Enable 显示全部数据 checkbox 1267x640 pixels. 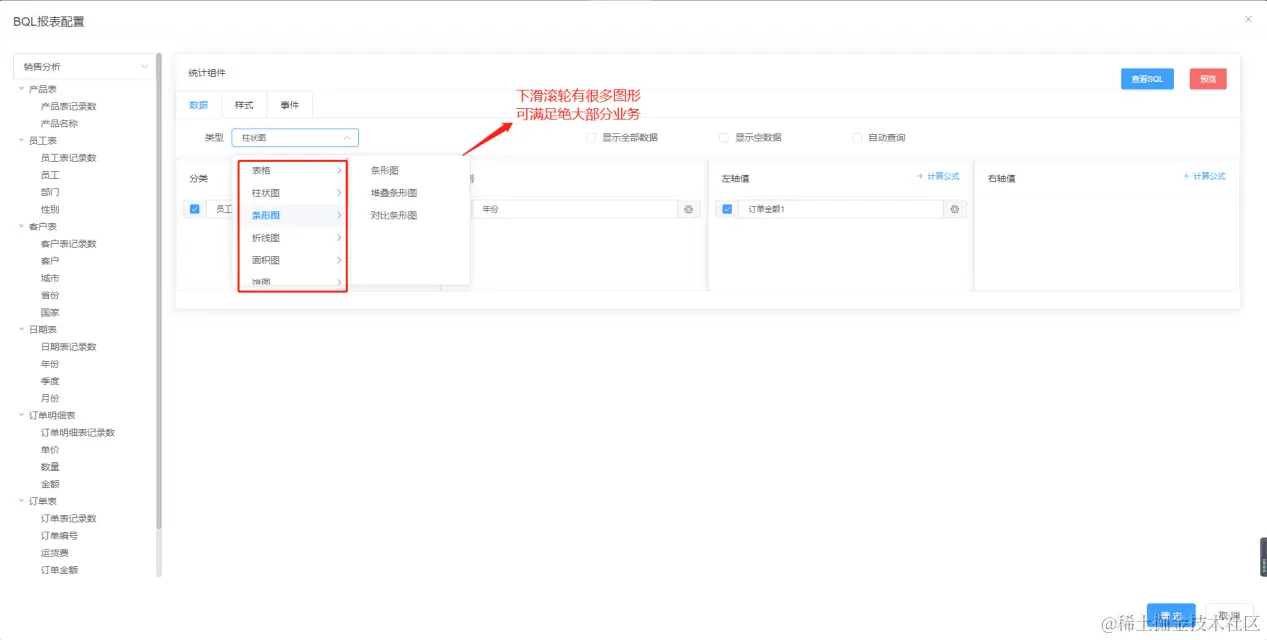[x=592, y=138]
